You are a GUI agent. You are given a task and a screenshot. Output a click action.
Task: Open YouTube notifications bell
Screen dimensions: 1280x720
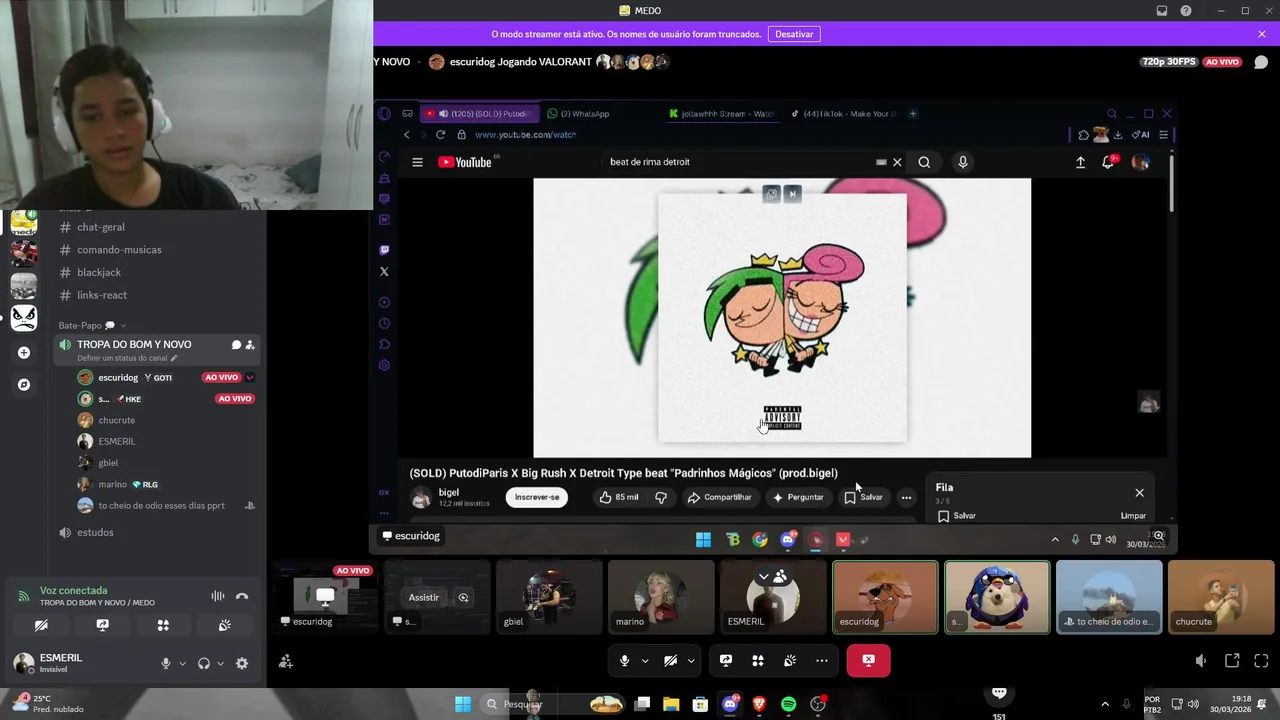pos(1108,162)
